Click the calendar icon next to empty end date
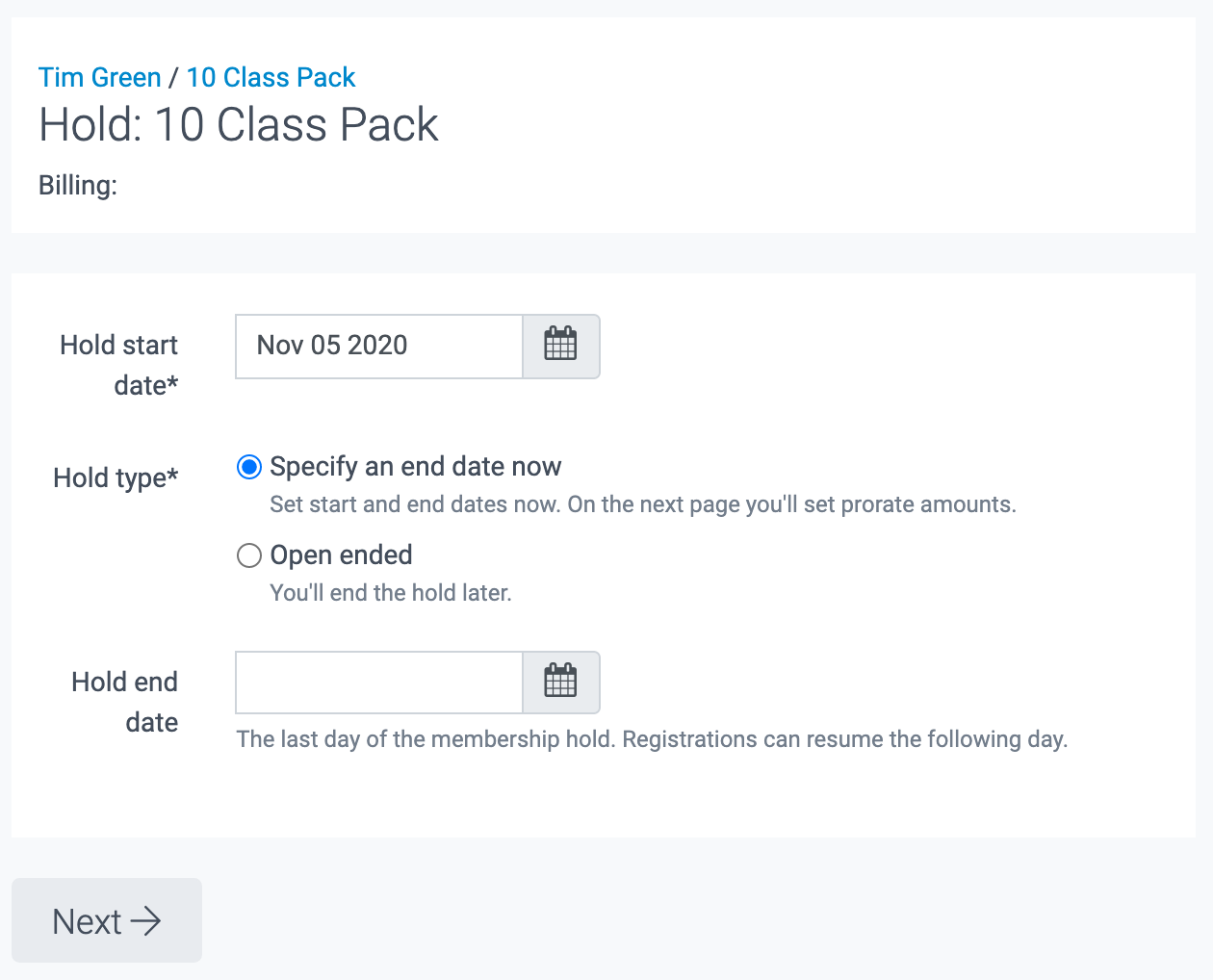Image resolution: width=1213 pixels, height=980 pixels. [561, 682]
